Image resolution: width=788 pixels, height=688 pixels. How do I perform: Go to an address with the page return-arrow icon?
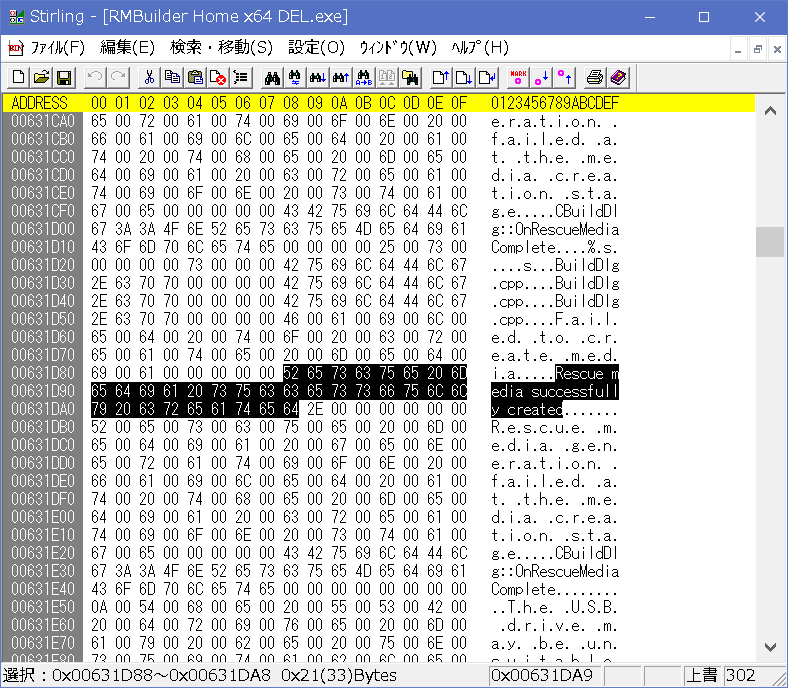[487, 77]
